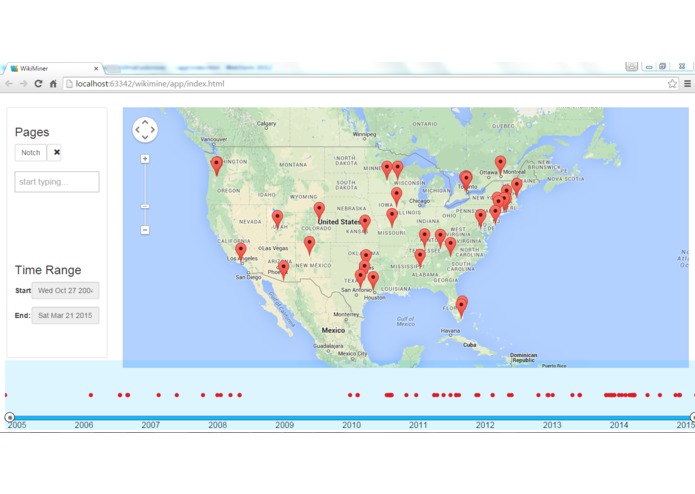This screenshot has height=494, width=695.
Task: Focus the 'start typing...' page search field
Action: tap(57, 182)
